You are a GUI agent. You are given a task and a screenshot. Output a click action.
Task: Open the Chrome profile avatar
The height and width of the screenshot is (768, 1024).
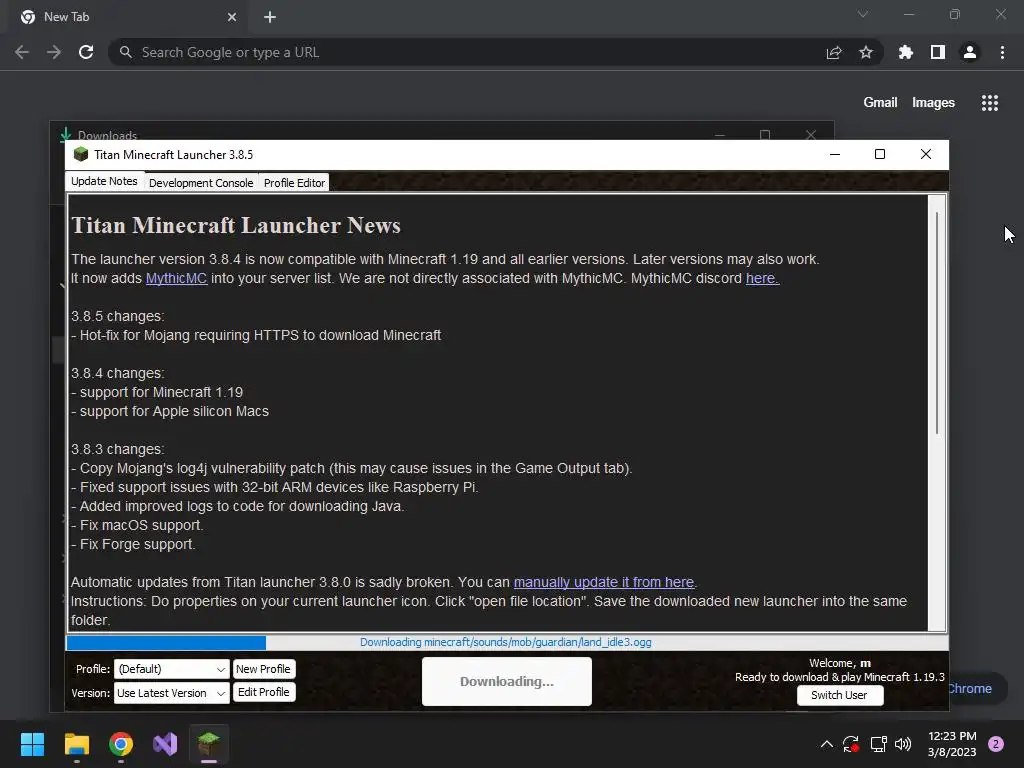coord(970,52)
